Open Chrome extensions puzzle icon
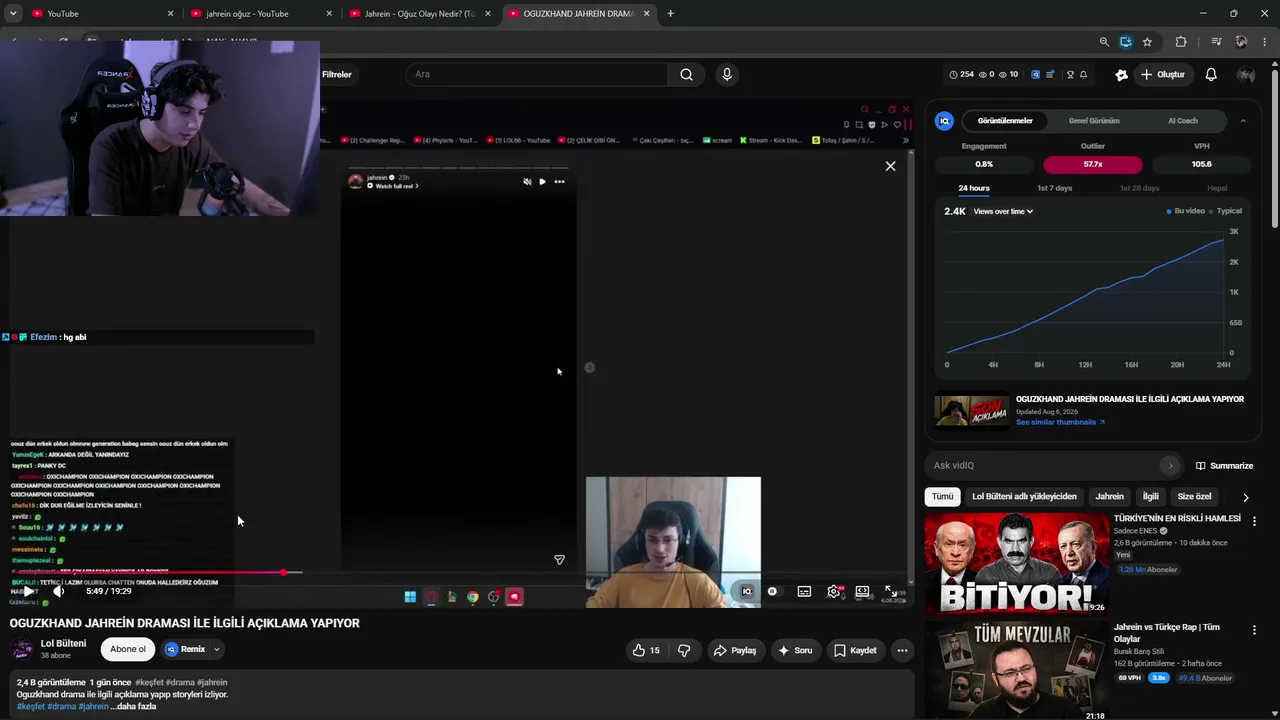The image size is (1280, 720). (x=1181, y=42)
